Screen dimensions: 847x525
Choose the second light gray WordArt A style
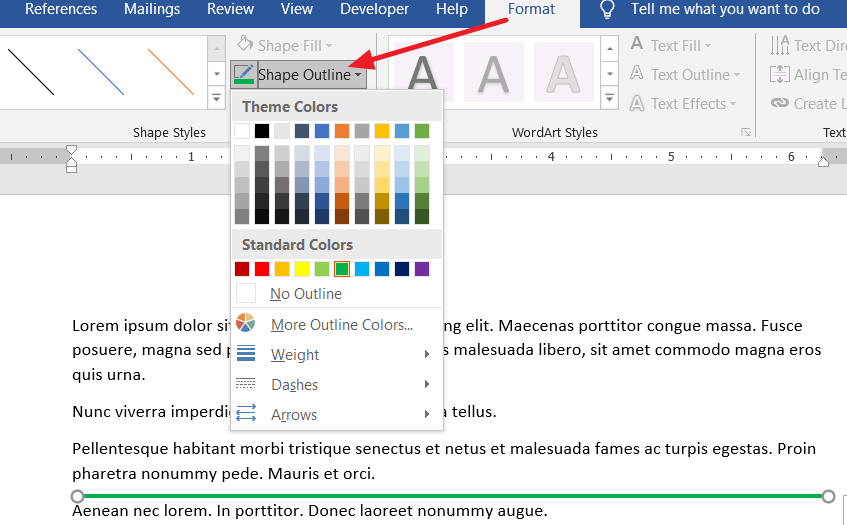[x=493, y=72]
